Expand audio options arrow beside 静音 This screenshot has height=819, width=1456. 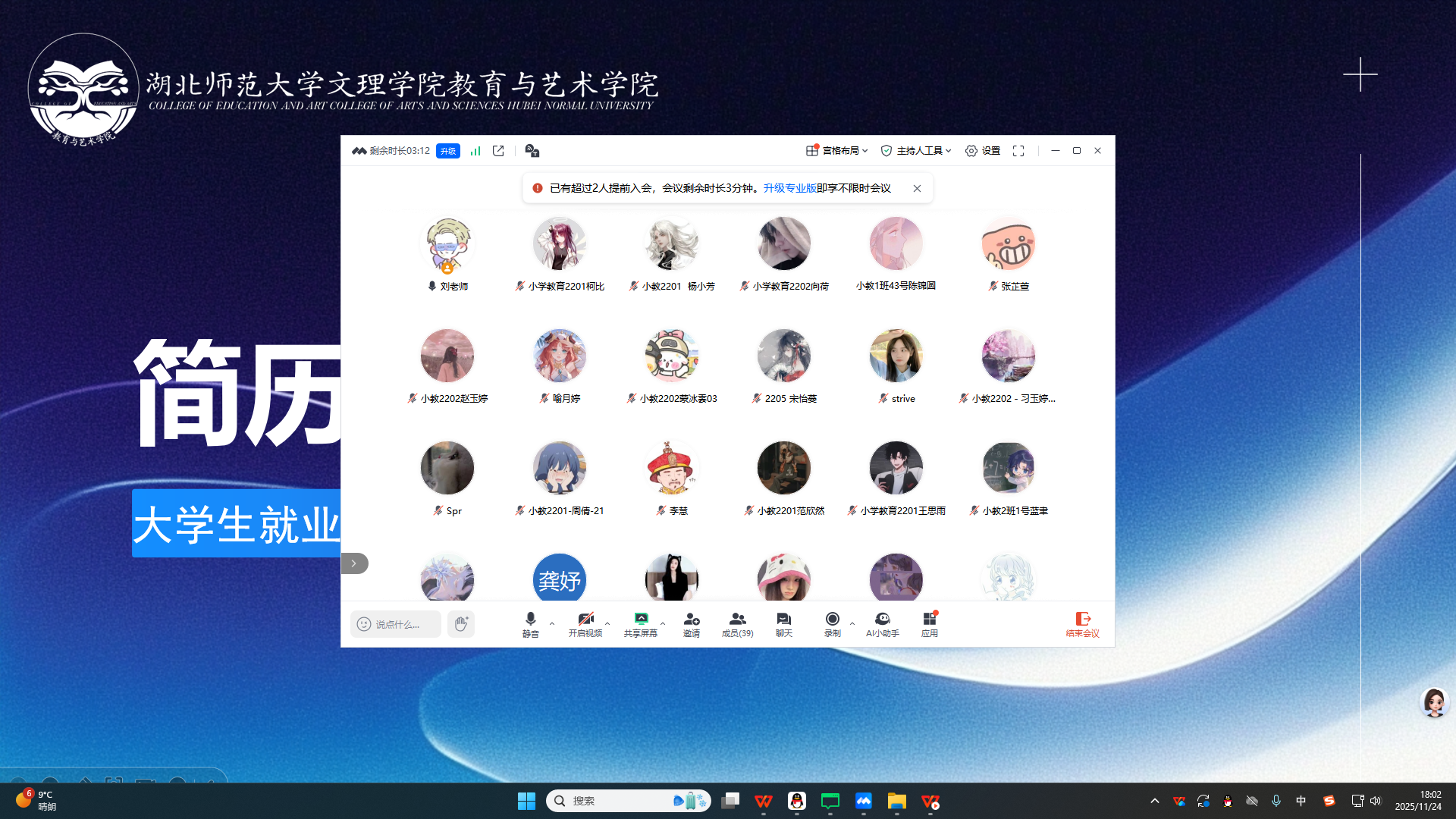552,623
